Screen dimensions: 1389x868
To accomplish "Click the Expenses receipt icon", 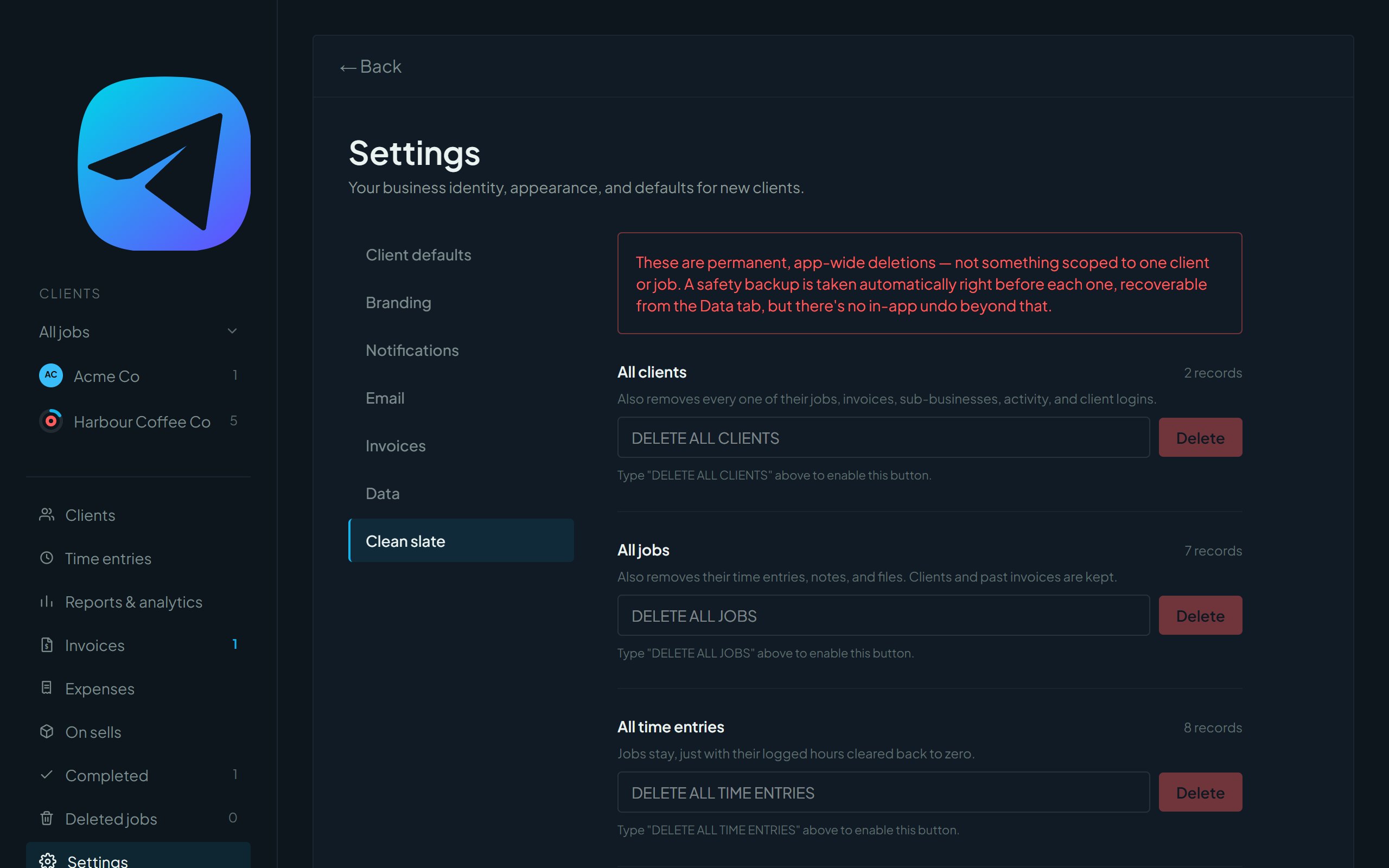I will pyautogui.click(x=47, y=688).
